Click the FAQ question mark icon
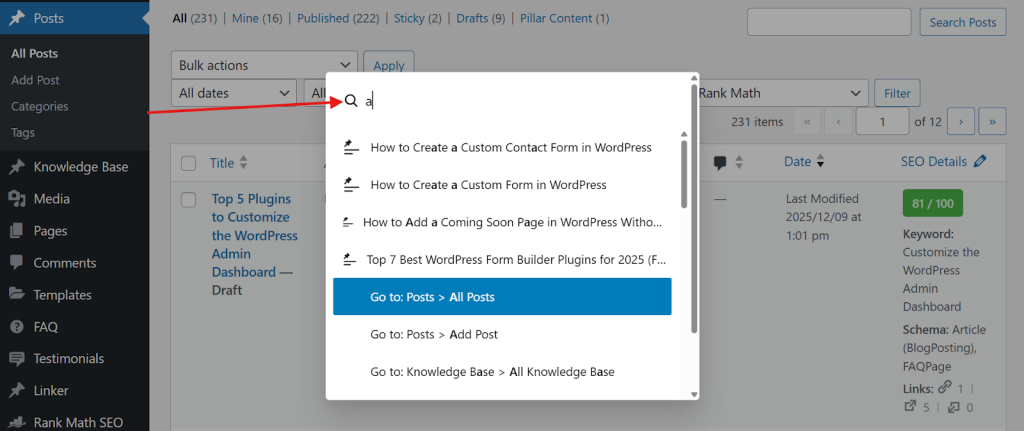 pos(17,327)
